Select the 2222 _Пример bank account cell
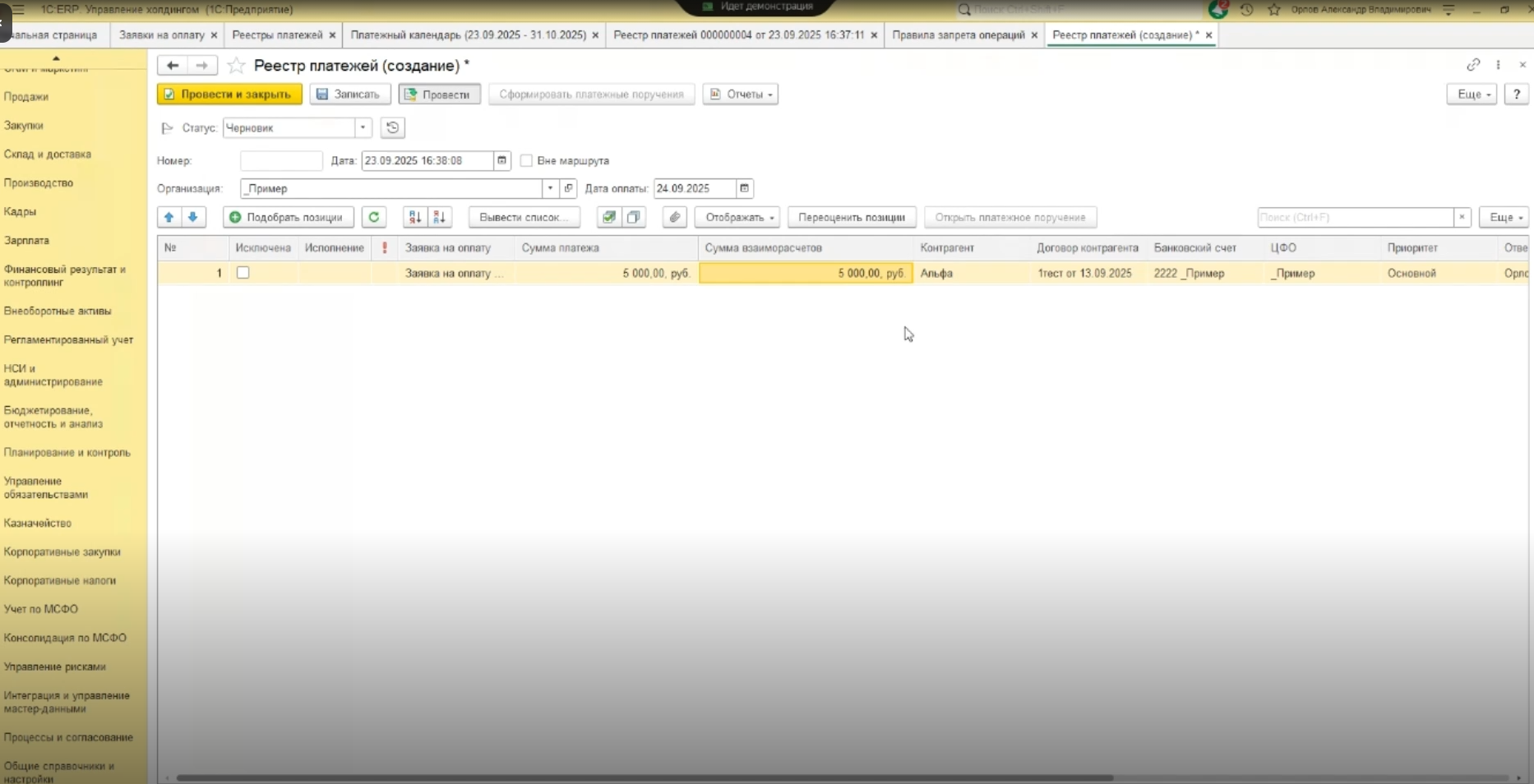 [1206, 274]
